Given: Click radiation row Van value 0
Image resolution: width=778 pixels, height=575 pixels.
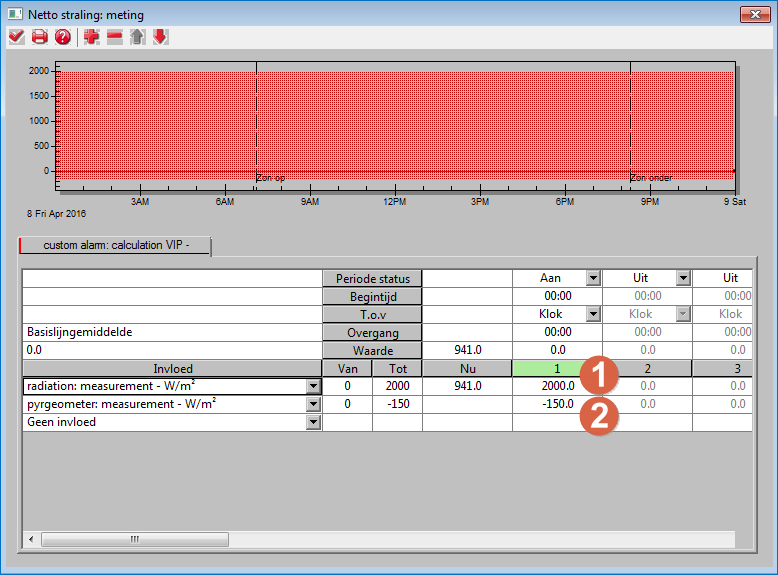Looking at the screenshot, I should 347,386.
